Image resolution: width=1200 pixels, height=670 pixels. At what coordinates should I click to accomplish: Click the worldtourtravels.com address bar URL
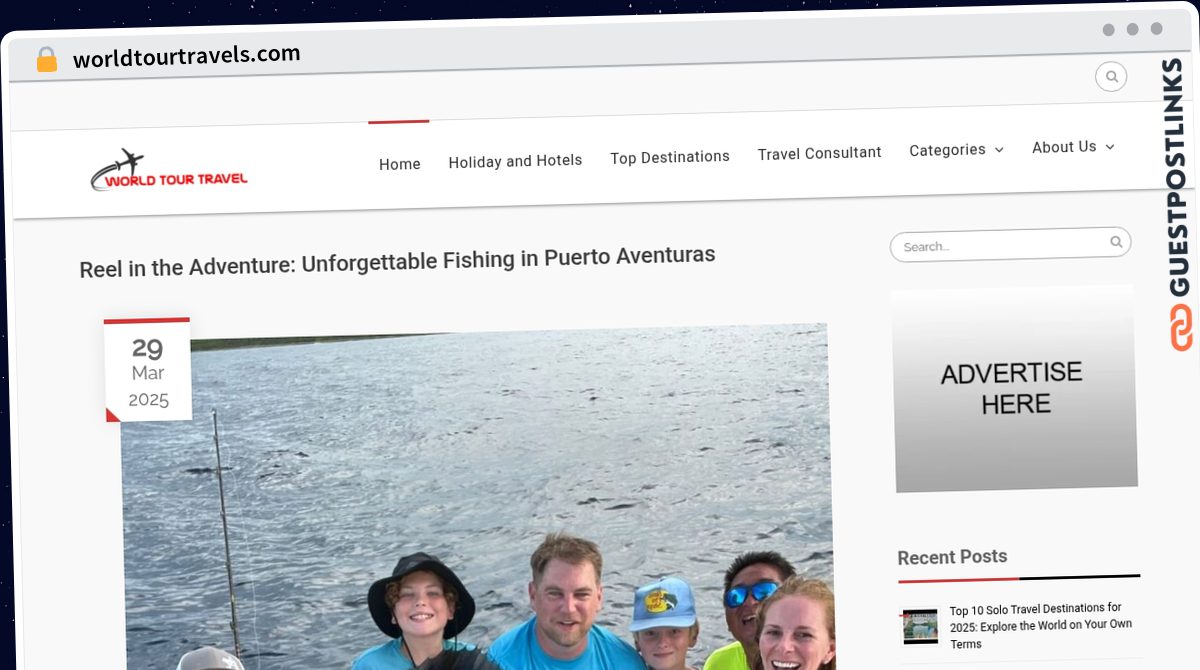(x=186, y=57)
